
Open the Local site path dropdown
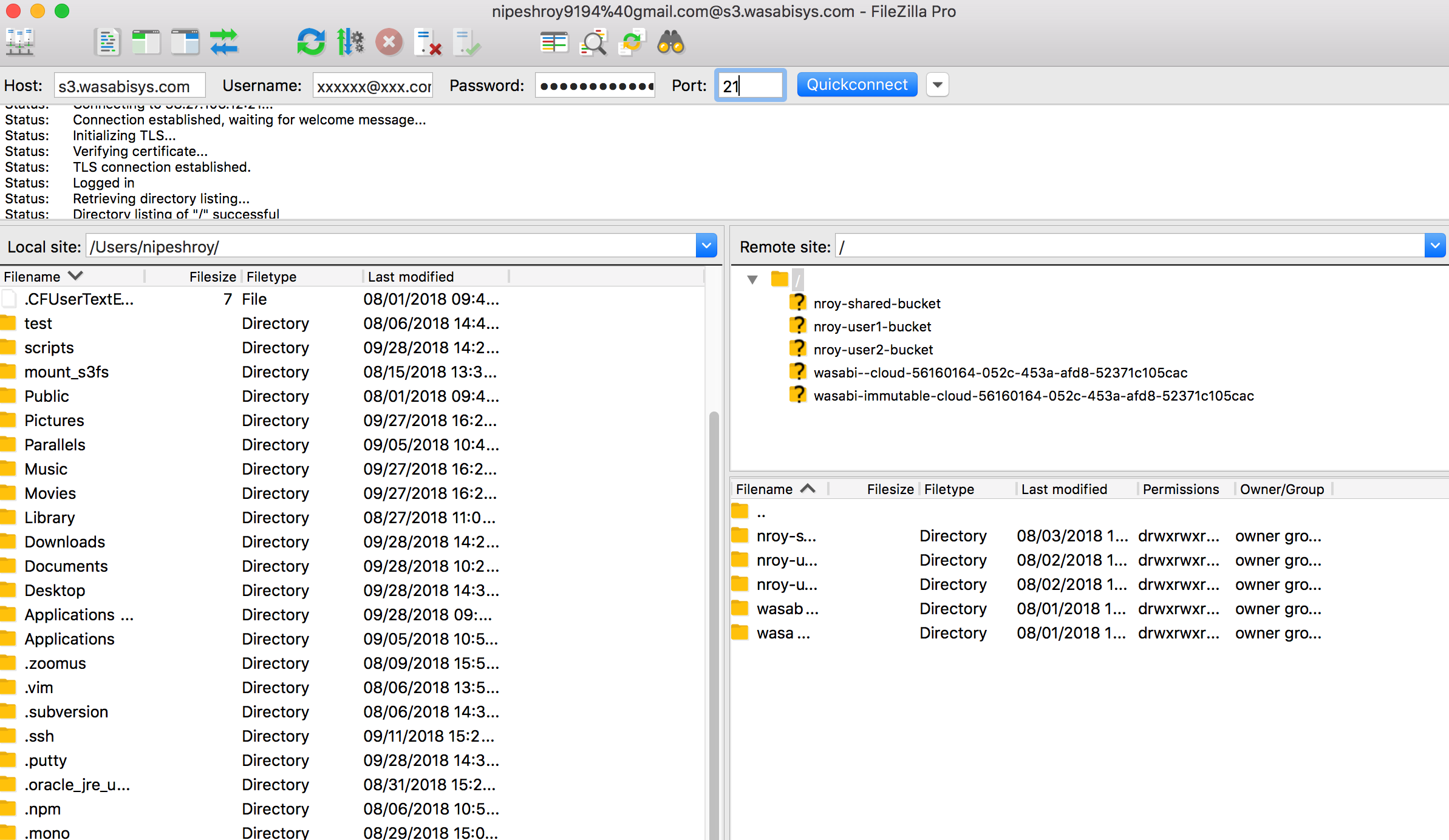click(706, 246)
